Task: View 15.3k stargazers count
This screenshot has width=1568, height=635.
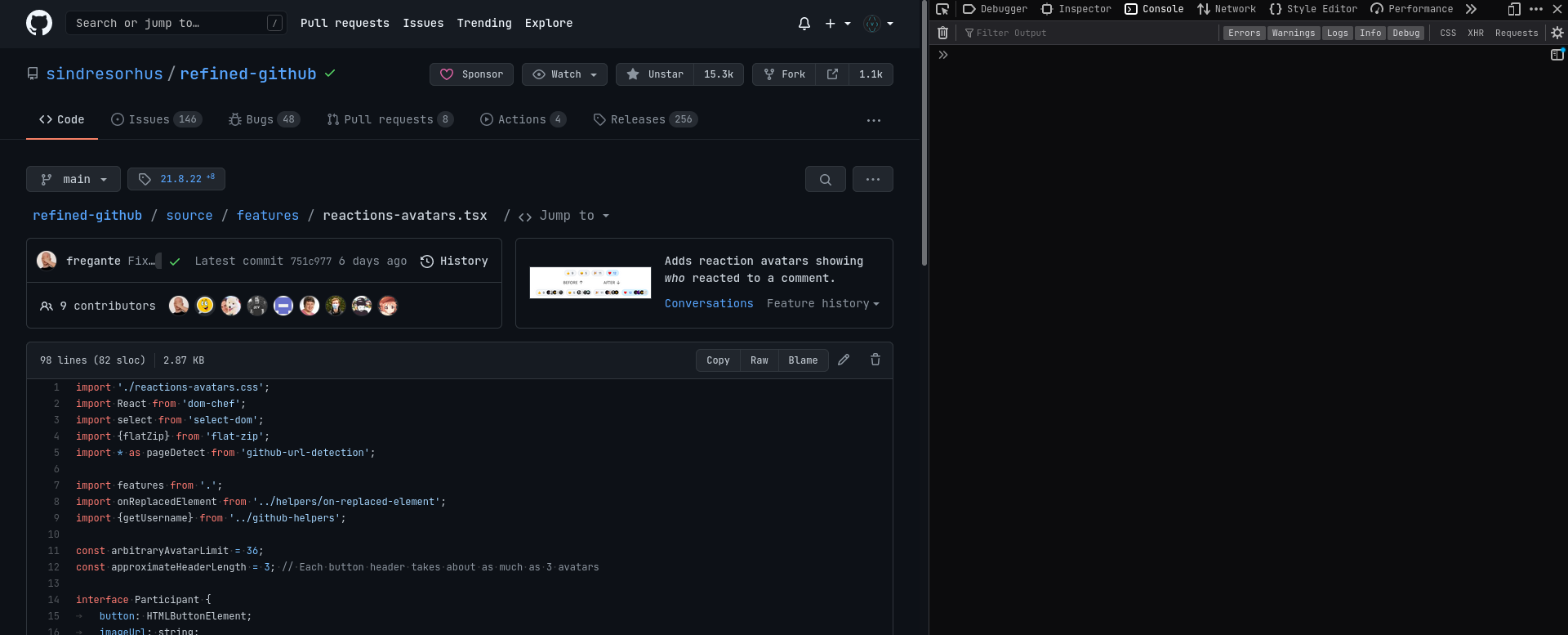Action: click(x=719, y=74)
